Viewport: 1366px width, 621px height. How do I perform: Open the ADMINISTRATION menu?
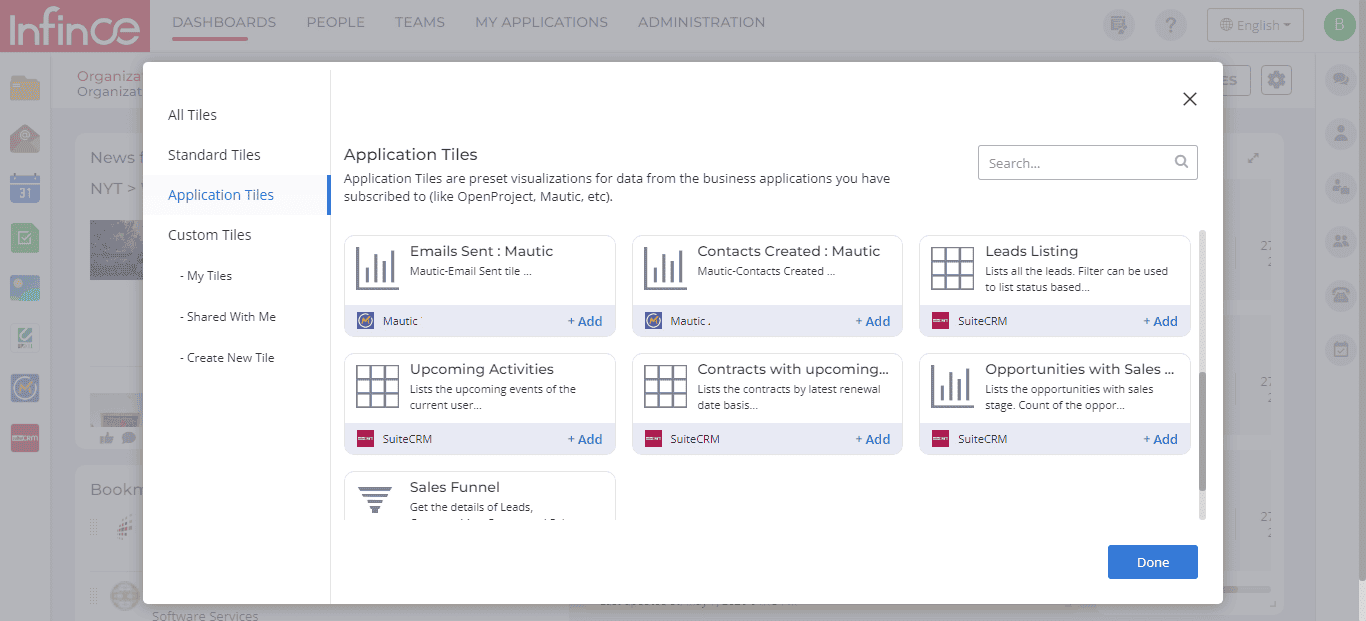701,22
